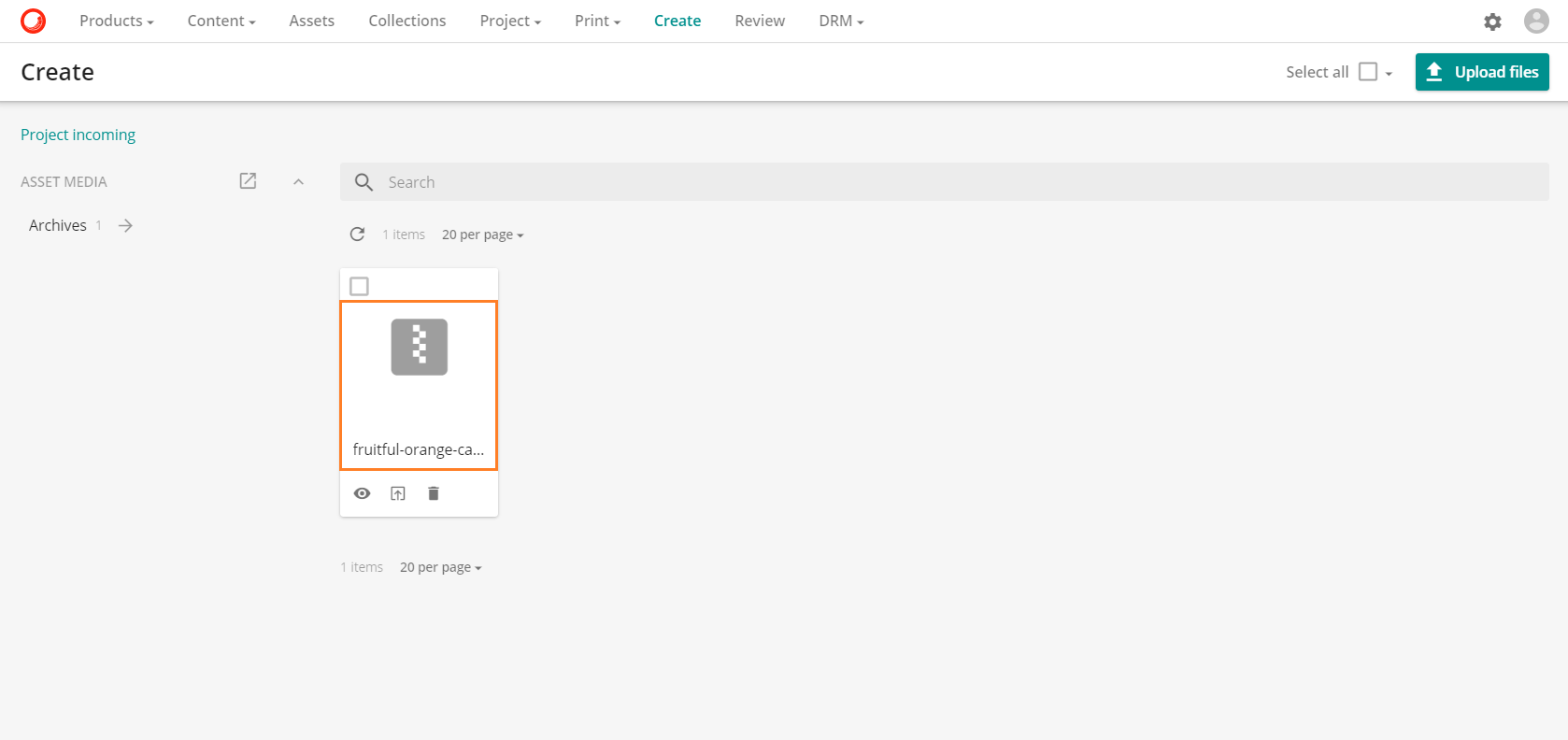The width and height of the screenshot is (1568, 740).
Task: Open the top 20 per page dropdown
Action: coord(482,235)
